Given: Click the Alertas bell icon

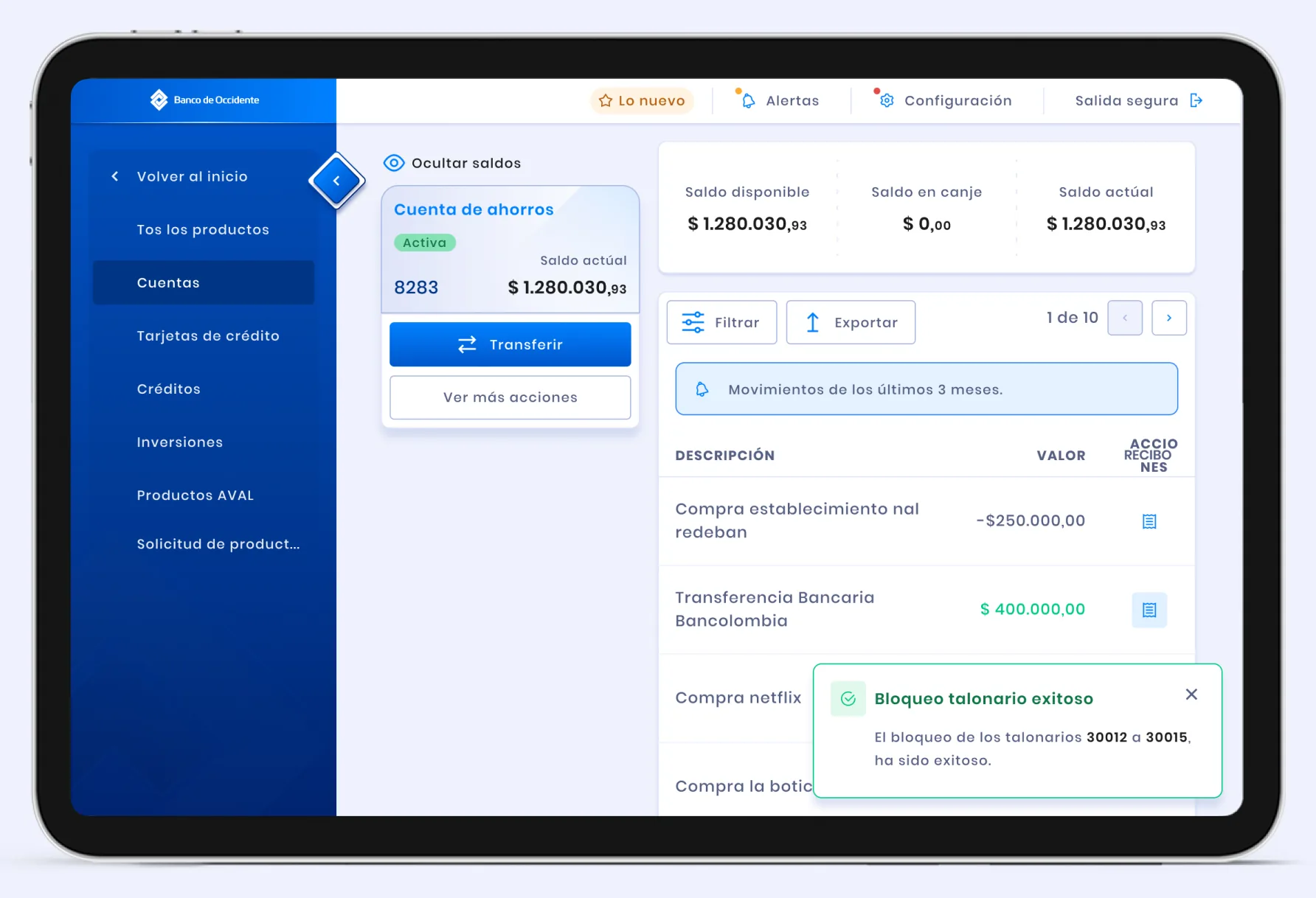Looking at the screenshot, I should tap(748, 100).
